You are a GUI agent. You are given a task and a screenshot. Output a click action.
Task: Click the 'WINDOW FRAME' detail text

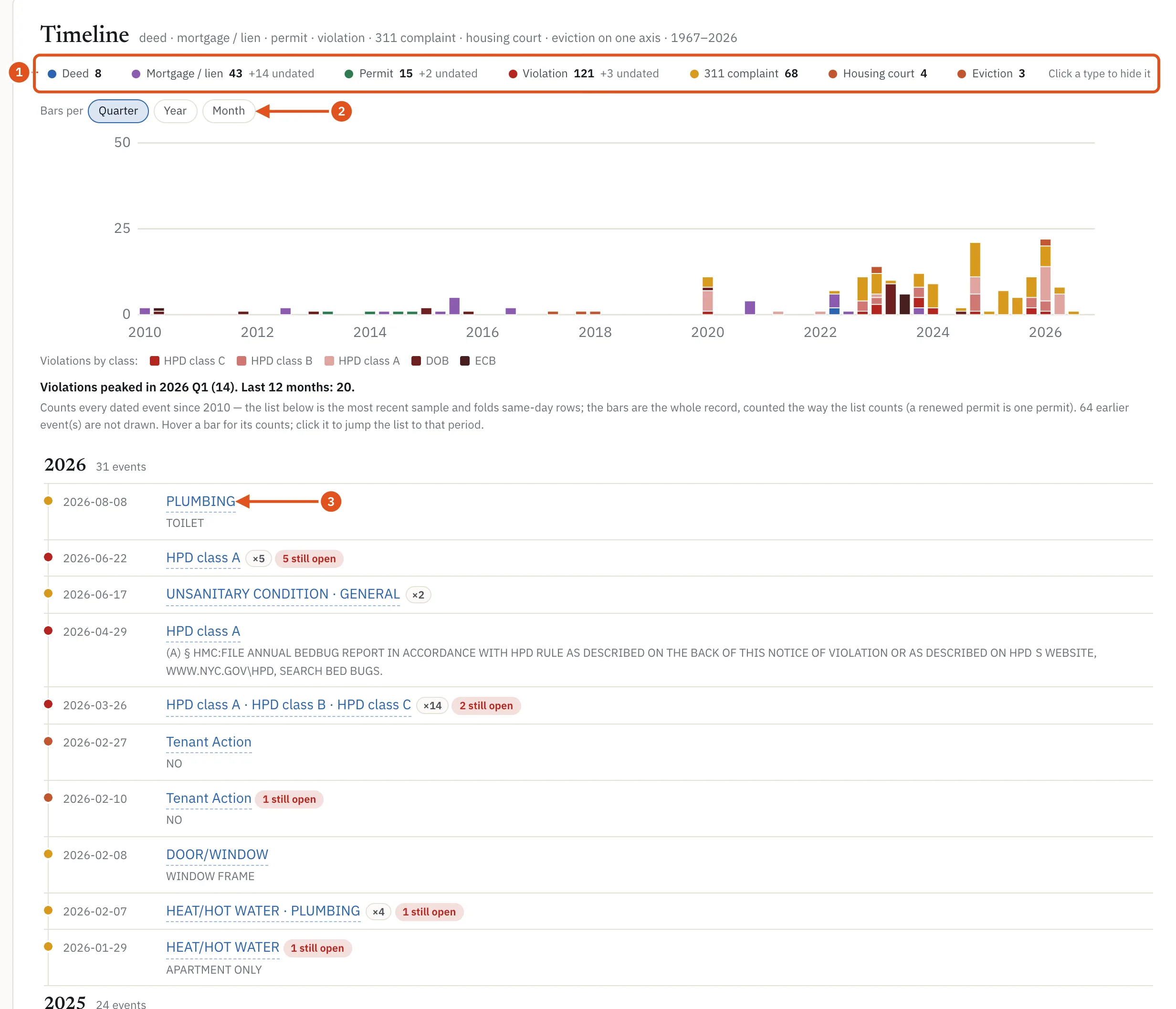(210, 876)
